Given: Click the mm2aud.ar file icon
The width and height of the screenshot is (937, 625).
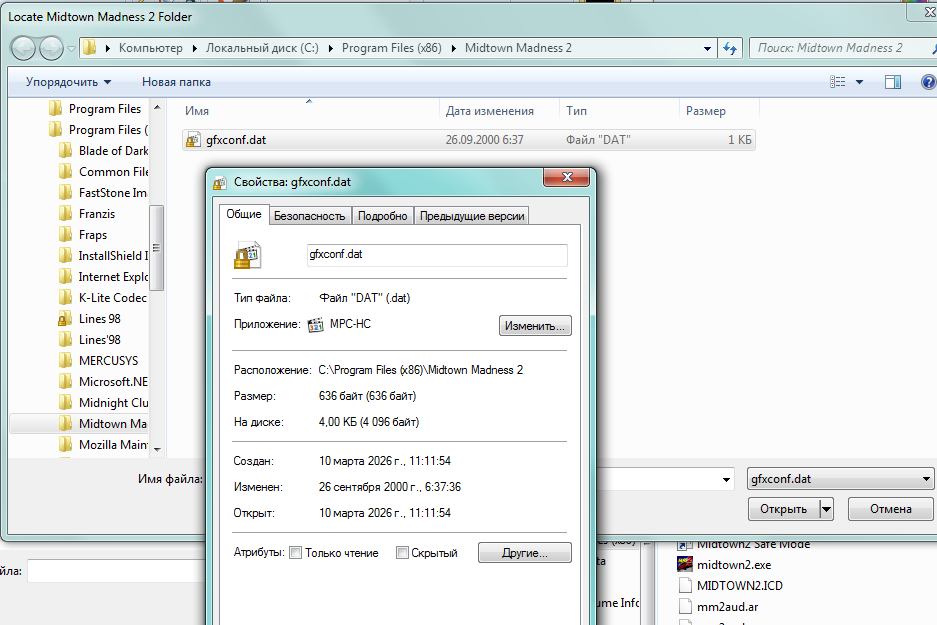Looking at the screenshot, I should pyautogui.click(x=685, y=606).
